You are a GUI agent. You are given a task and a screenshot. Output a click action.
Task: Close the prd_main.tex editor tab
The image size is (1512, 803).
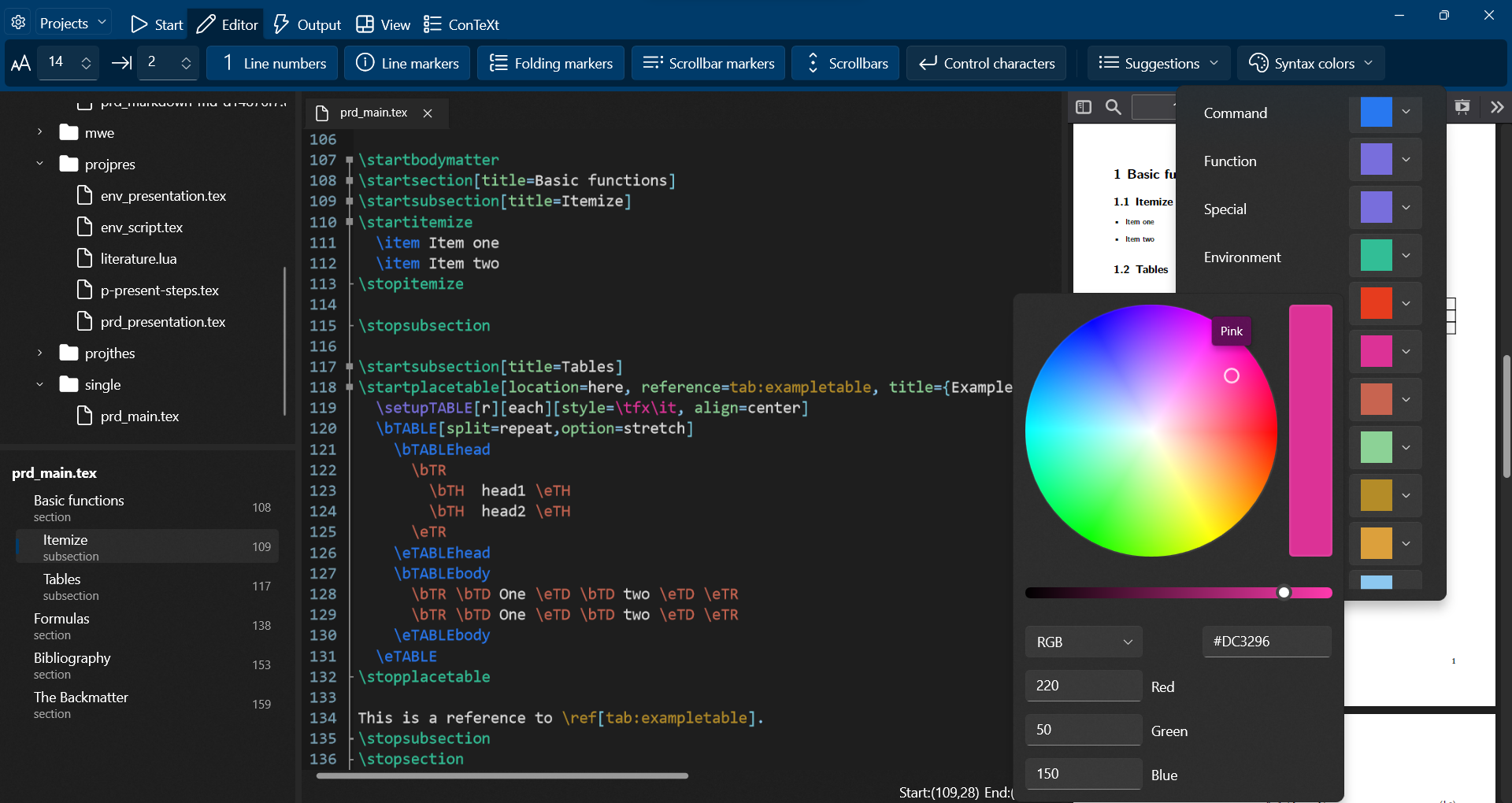tap(428, 113)
